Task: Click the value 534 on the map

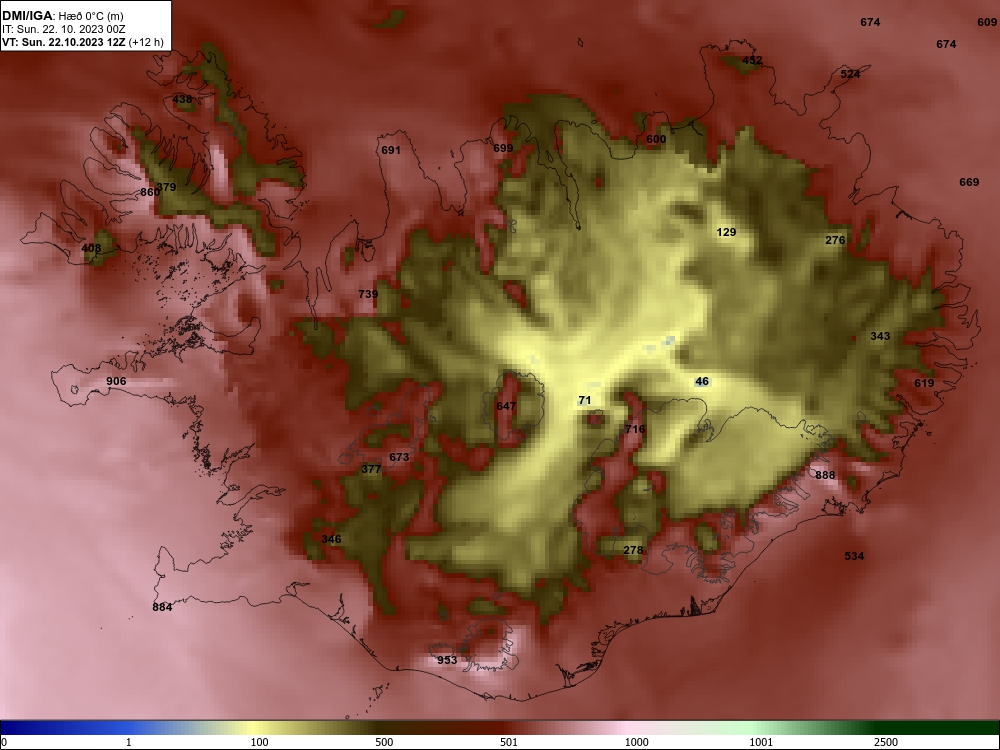Action: 854,556
